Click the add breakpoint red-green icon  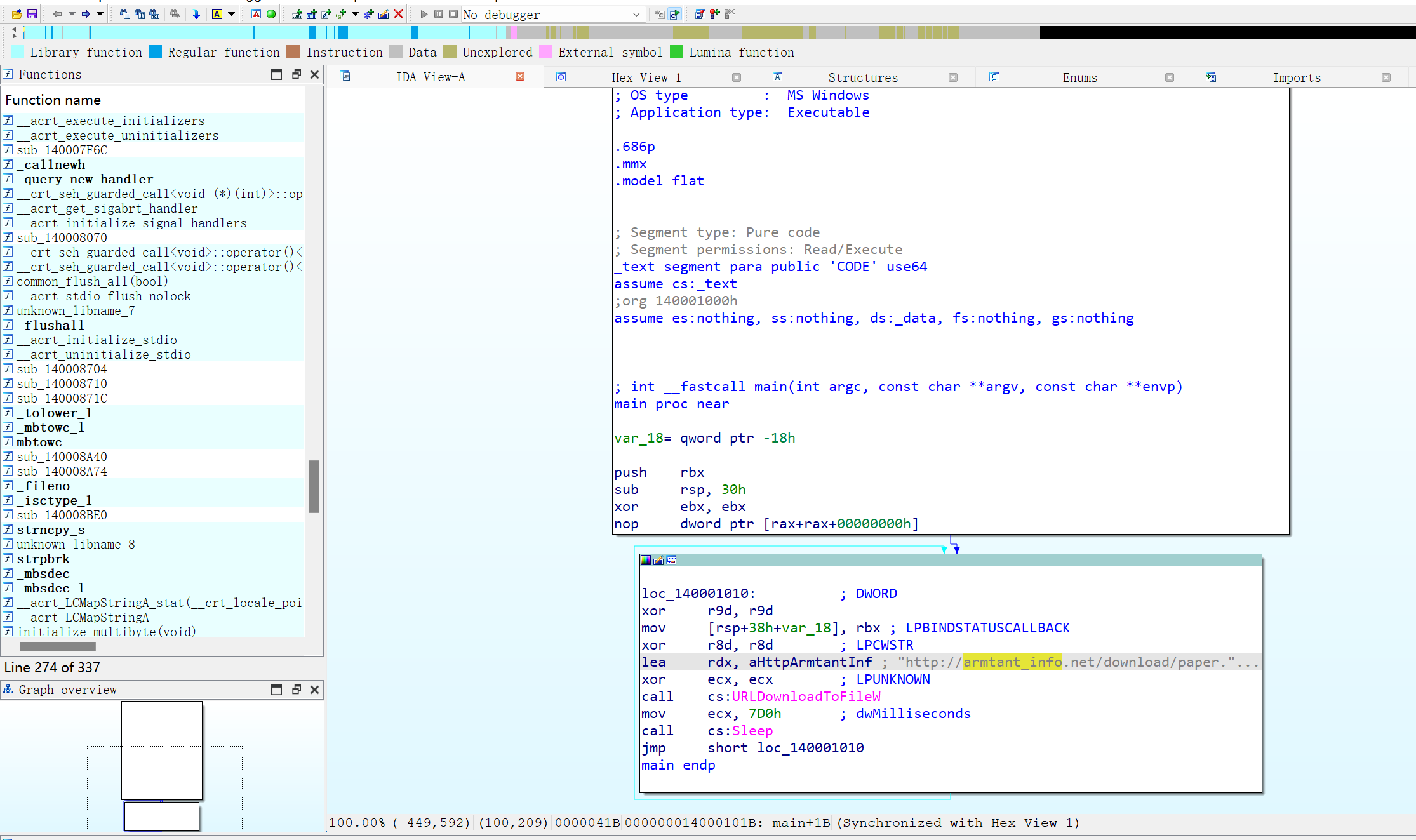715,14
